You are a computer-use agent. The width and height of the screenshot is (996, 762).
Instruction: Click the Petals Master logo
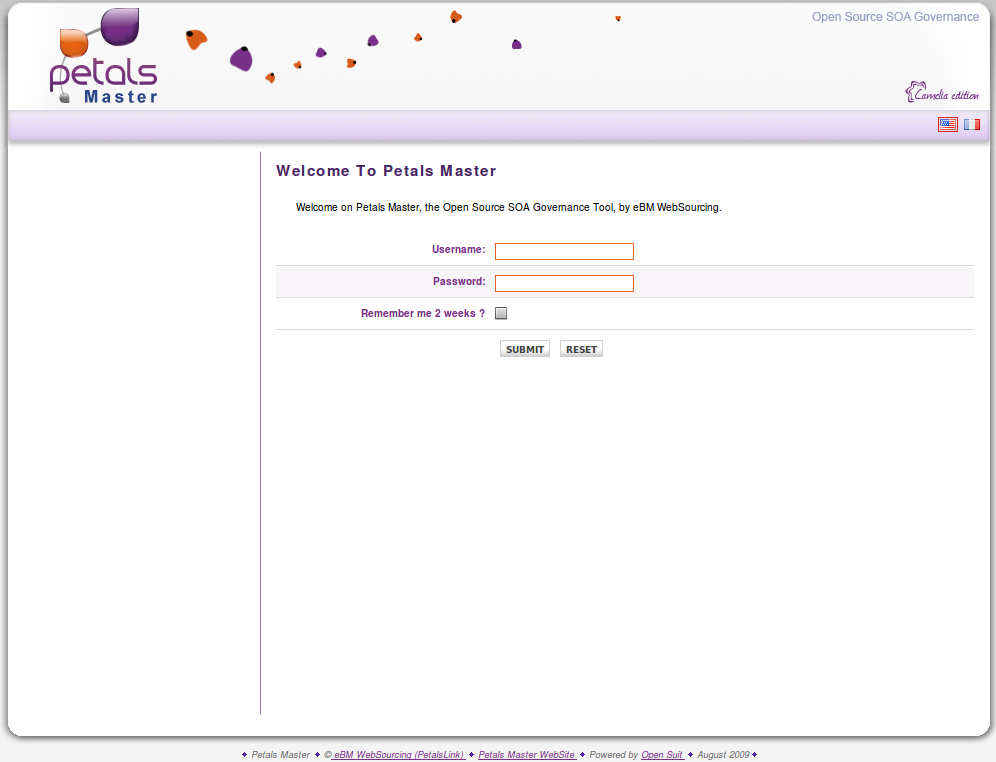104,58
